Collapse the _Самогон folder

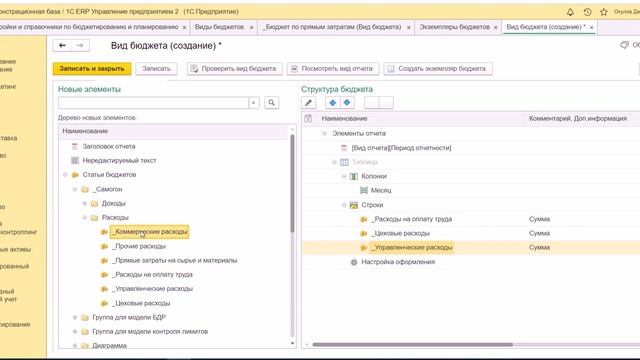coord(75,189)
